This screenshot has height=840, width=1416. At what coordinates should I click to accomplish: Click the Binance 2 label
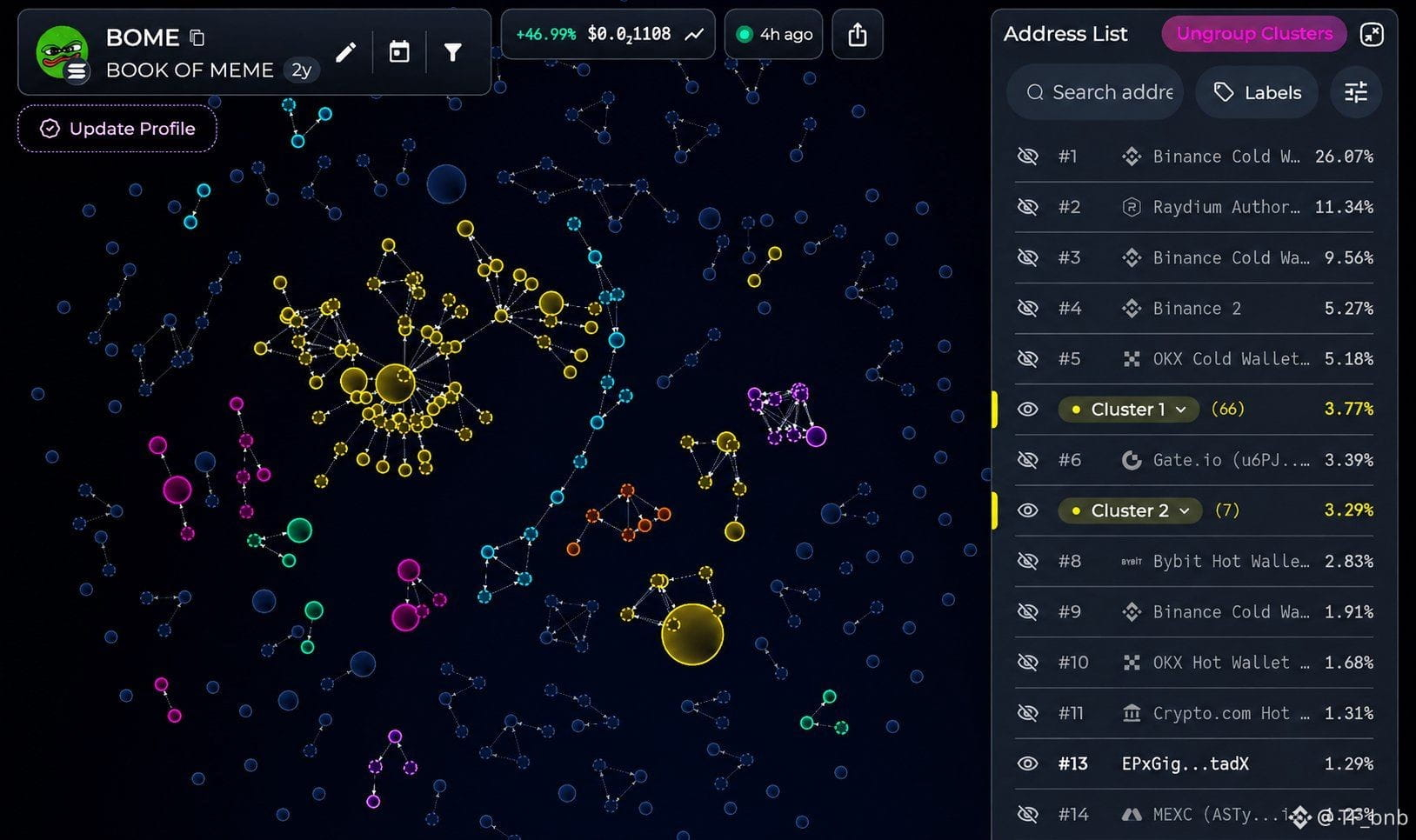[1197, 308]
